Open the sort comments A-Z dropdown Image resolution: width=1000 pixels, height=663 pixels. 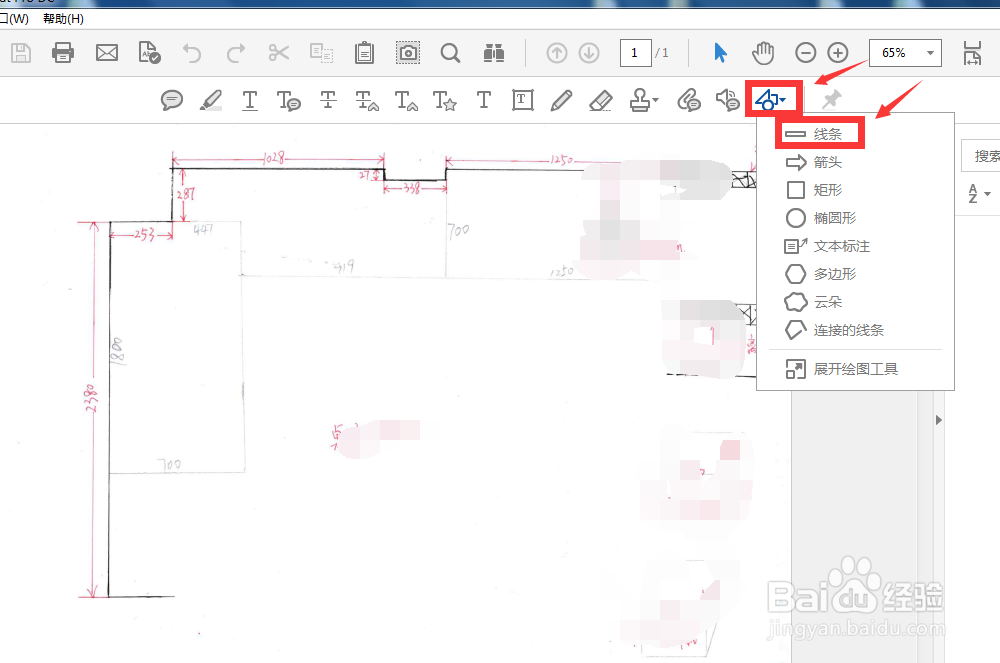coord(979,193)
